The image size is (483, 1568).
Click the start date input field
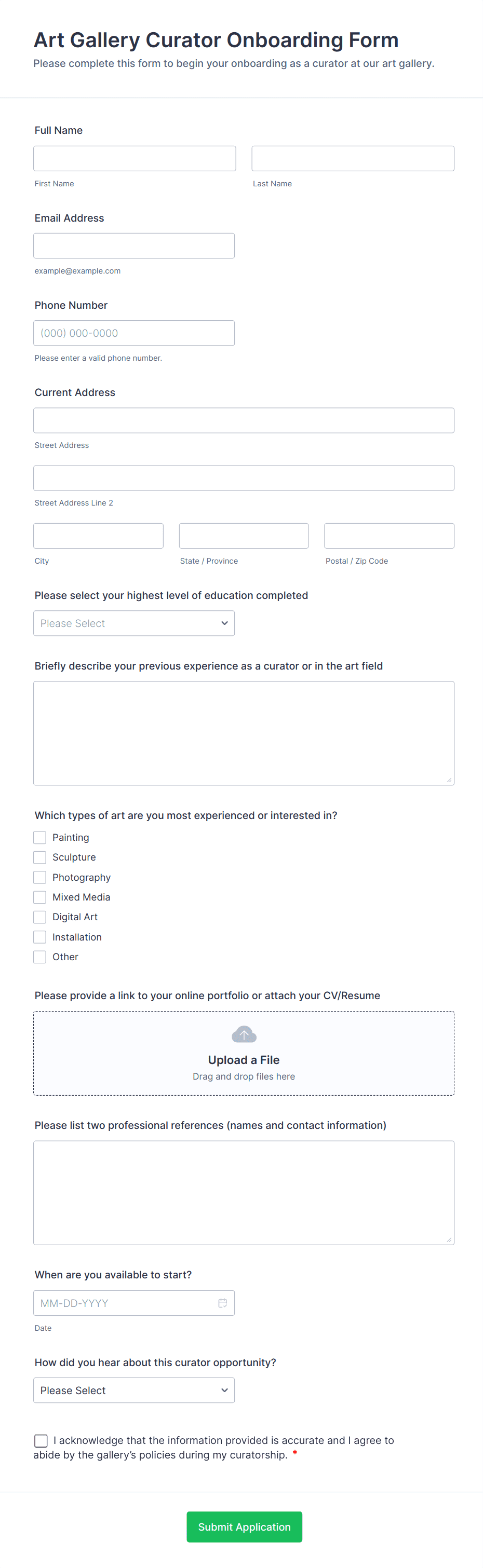(125, 1303)
